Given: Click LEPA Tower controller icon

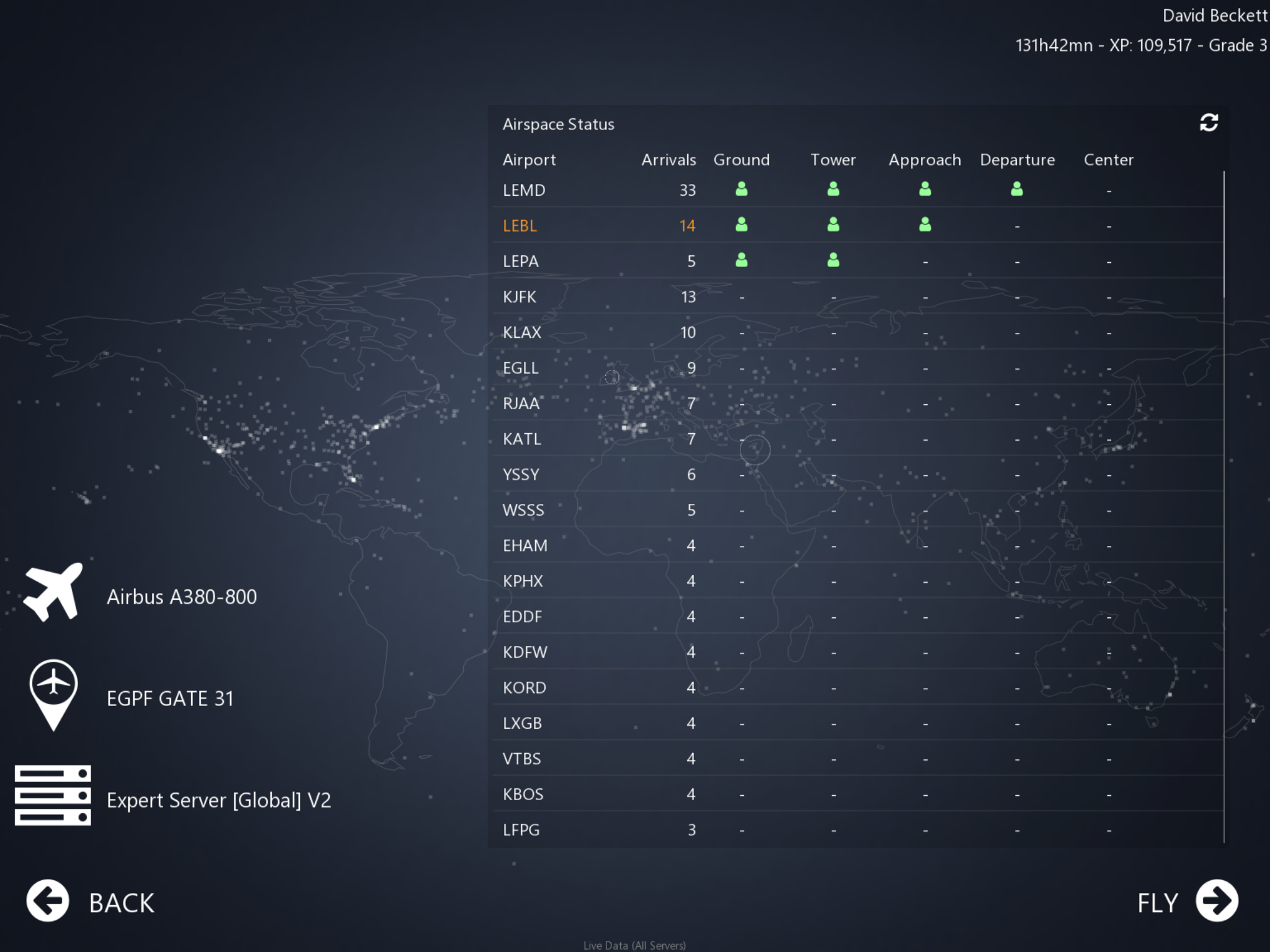Looking at the screenshot, I should [833, 260].
